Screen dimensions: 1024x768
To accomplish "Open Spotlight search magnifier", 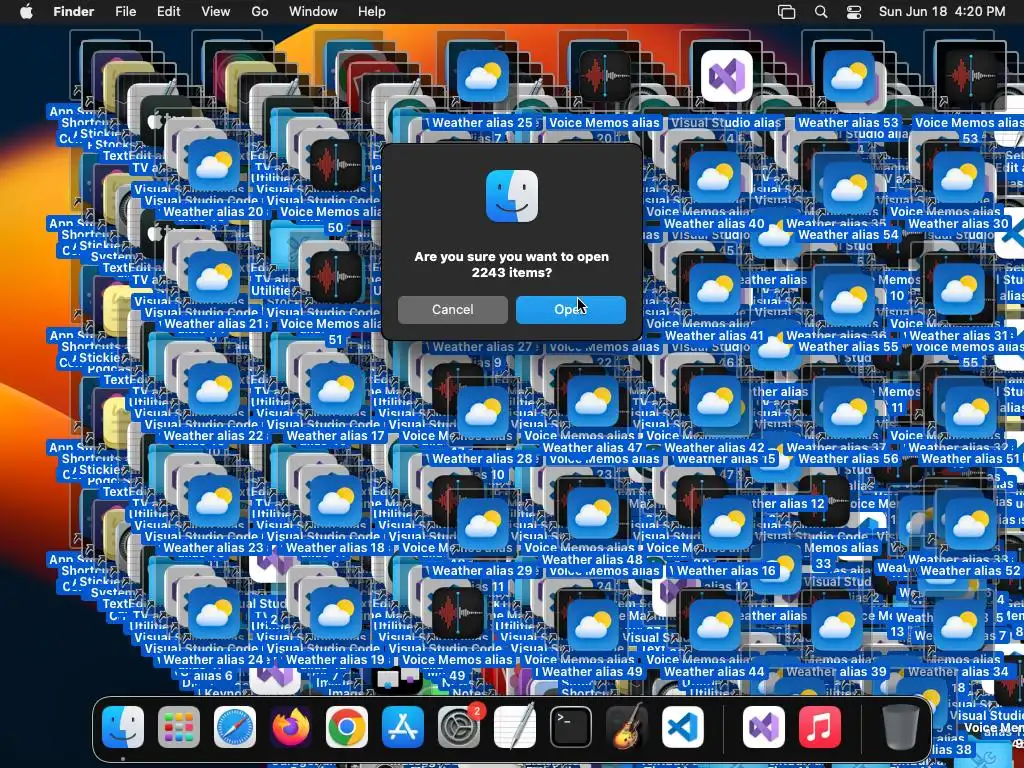I will pyautogui.click(x=821, y=12).
